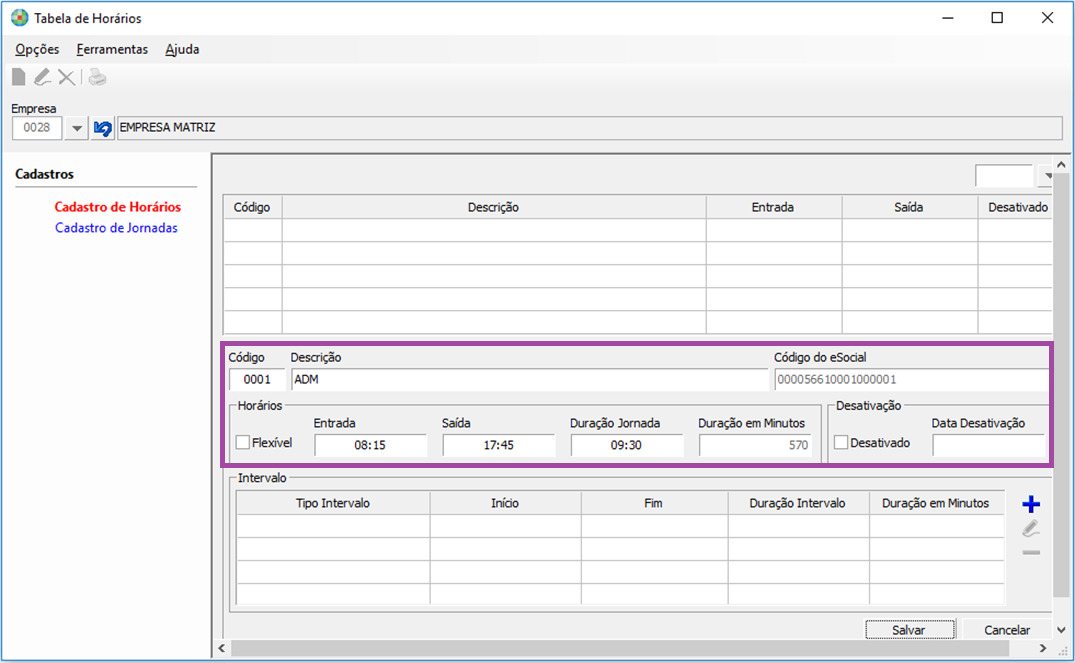Click the Duração Jornada field 09:30

(627, 445)
